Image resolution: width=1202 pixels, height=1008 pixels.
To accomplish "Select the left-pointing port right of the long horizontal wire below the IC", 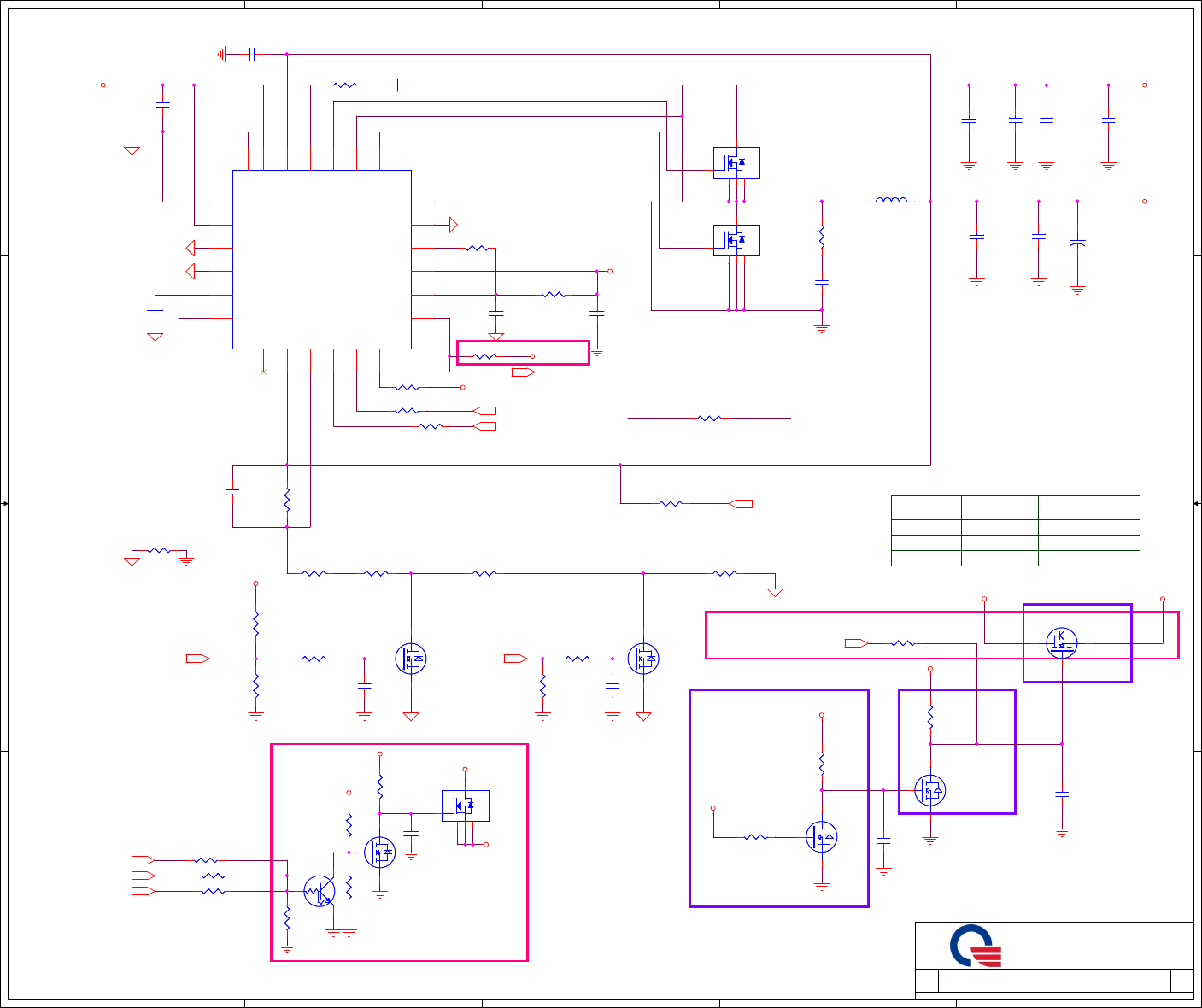I will [x=741, y=504].
